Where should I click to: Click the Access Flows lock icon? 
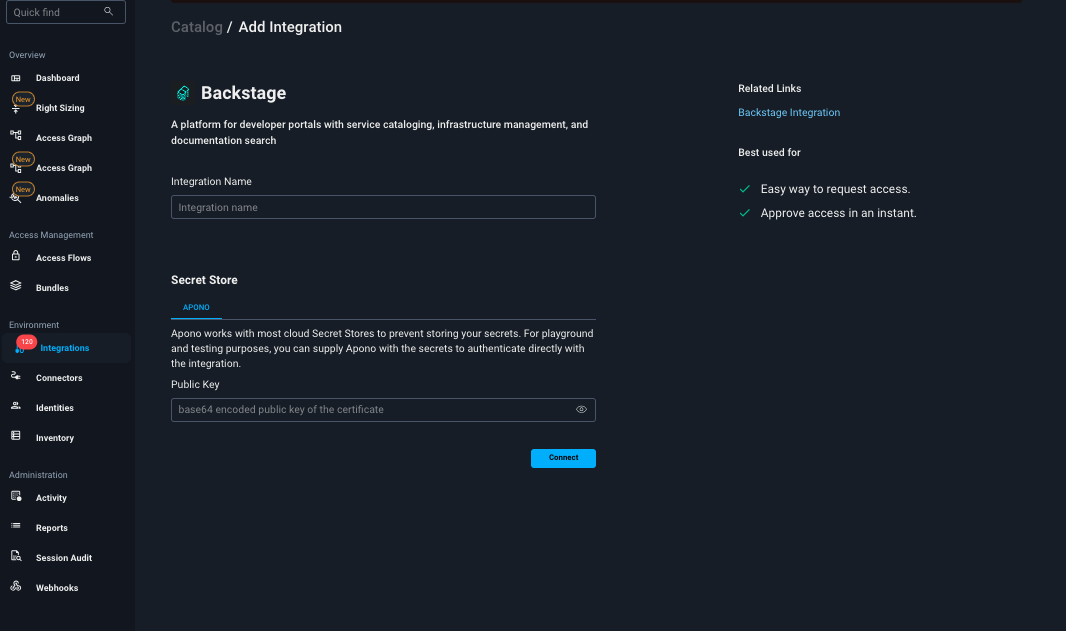click(x=16, y=257)
